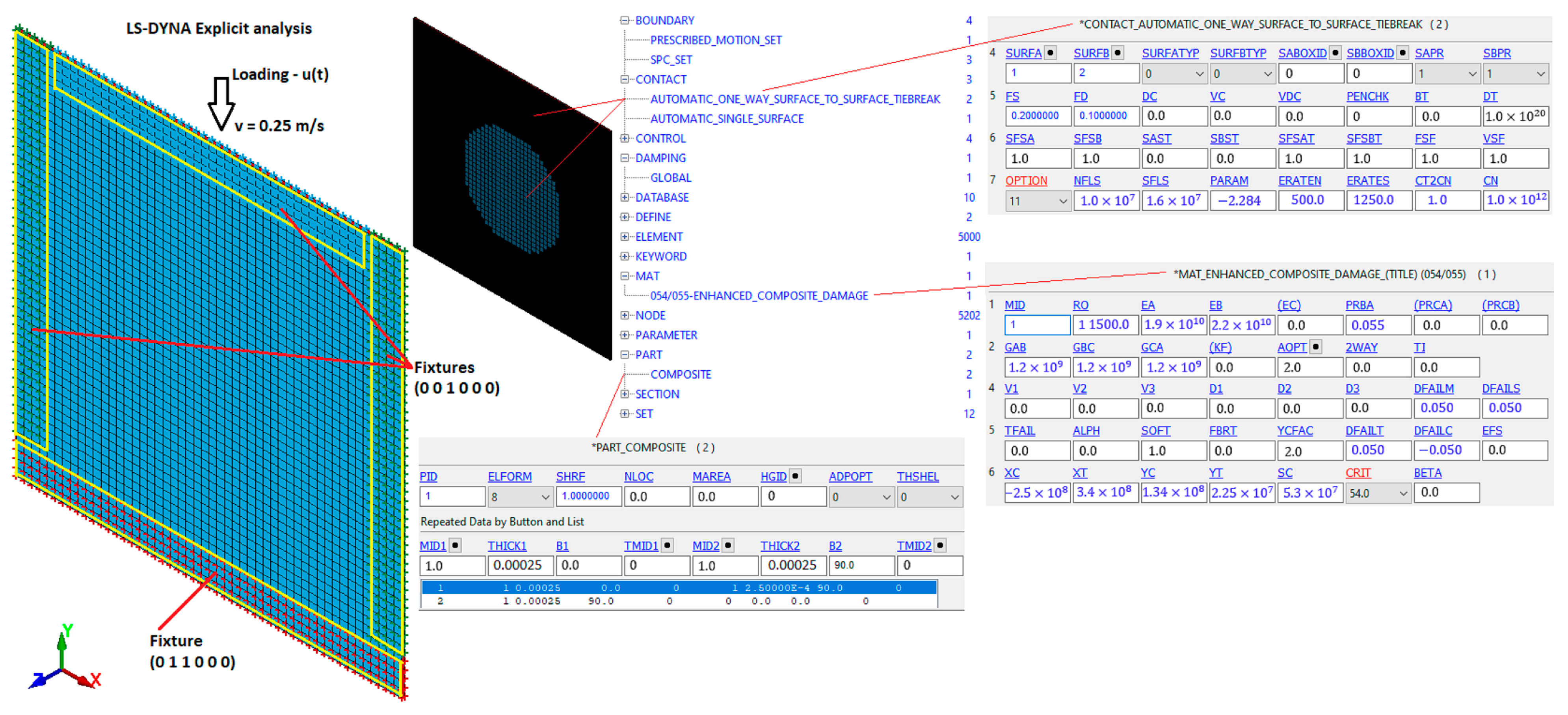Click the pick button beside AOPT

click(1316, 347)
